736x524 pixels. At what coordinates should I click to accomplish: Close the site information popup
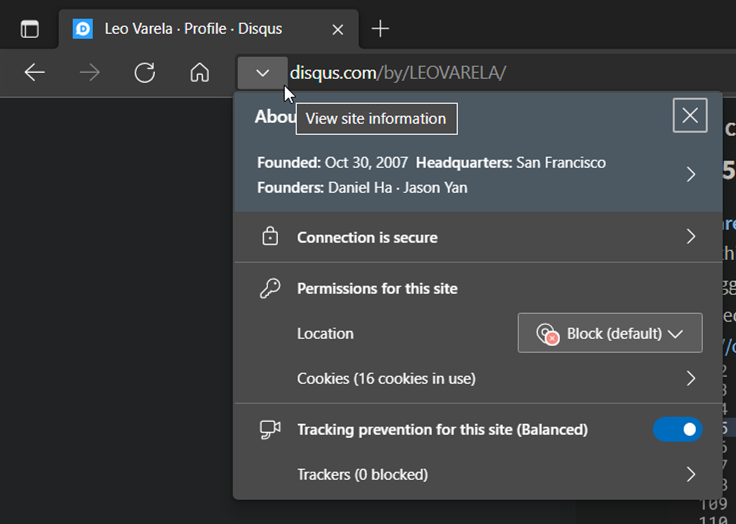[x=690, y=116]
